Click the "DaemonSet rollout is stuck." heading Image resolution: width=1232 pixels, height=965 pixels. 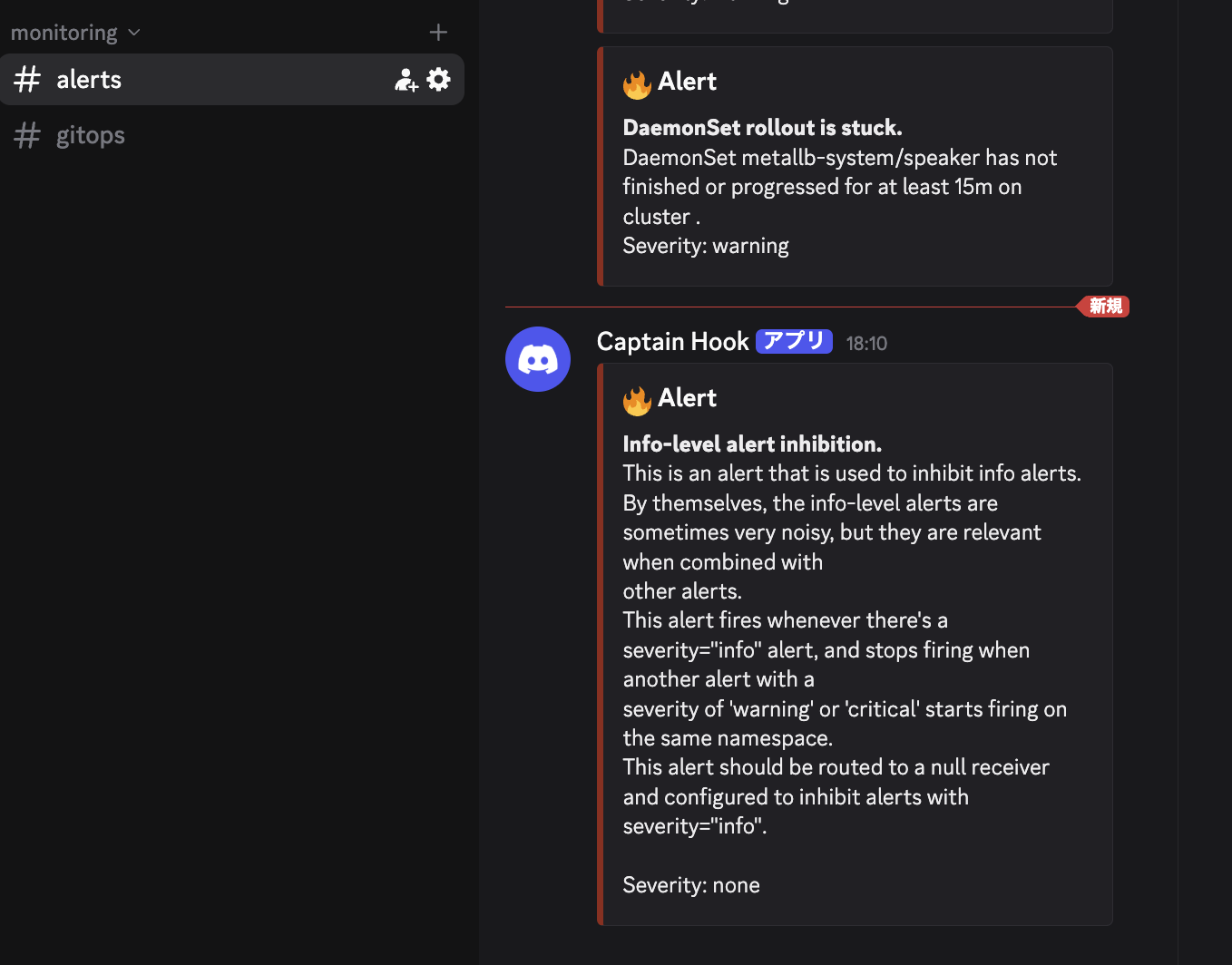point(762,128)
